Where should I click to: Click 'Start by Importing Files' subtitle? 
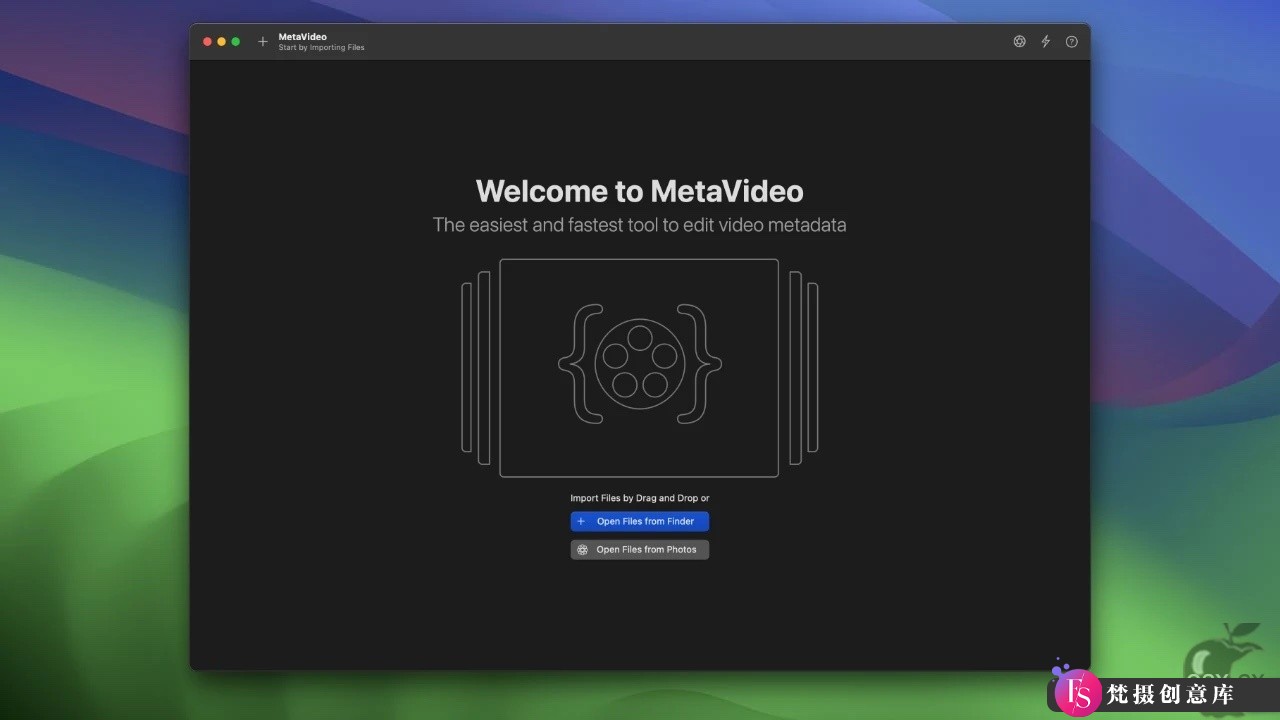click(x=322, y=48)
